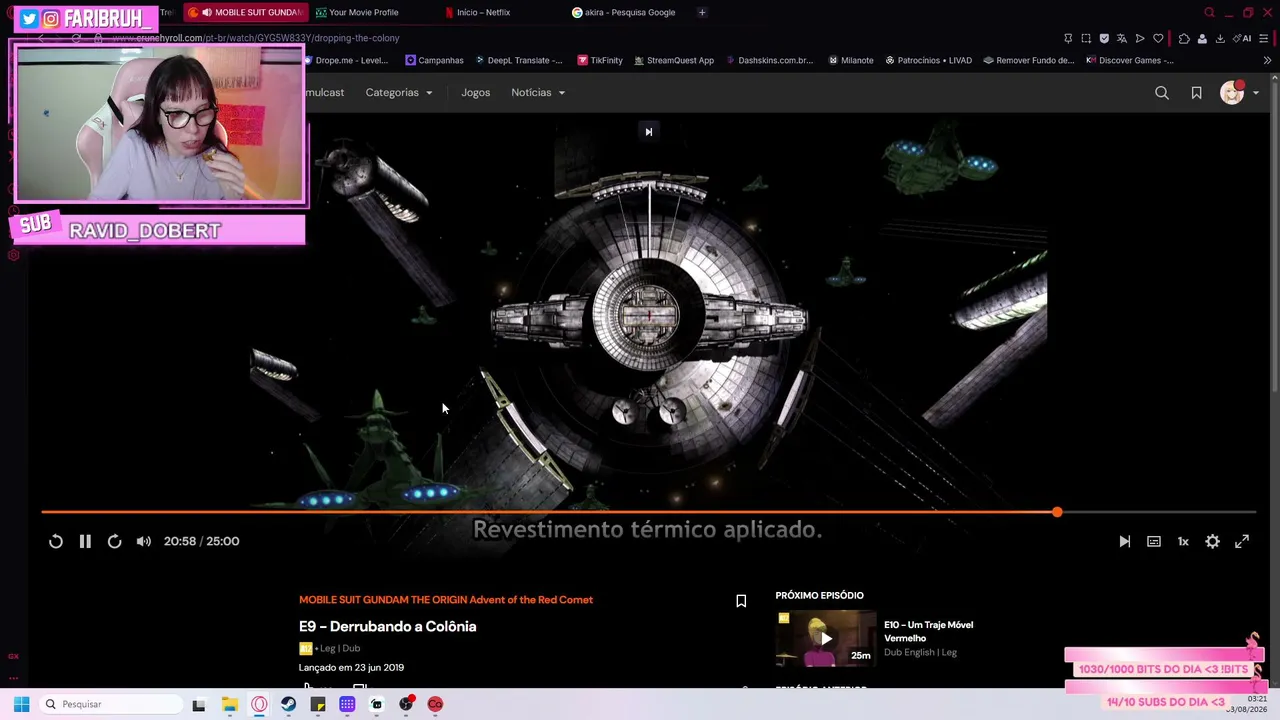Open the browser AI assistant button
1280x720 pixels.
(x=1243, y=38)
